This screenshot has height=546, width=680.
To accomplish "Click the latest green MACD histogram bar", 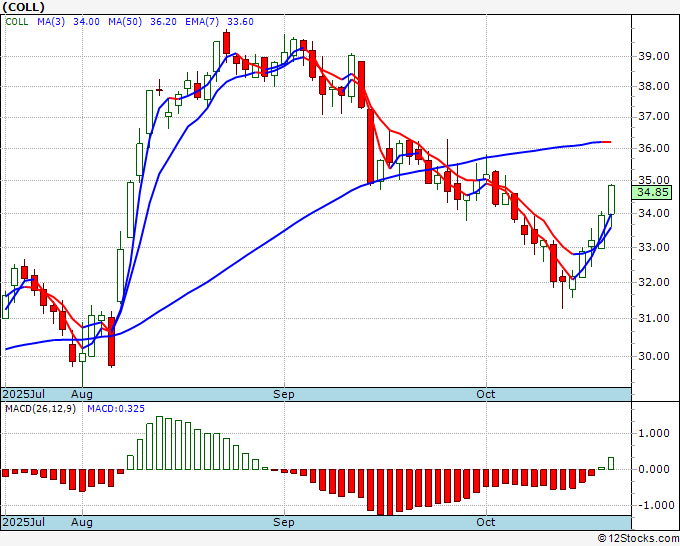I will pyautogui.click(x=611, y=464).
